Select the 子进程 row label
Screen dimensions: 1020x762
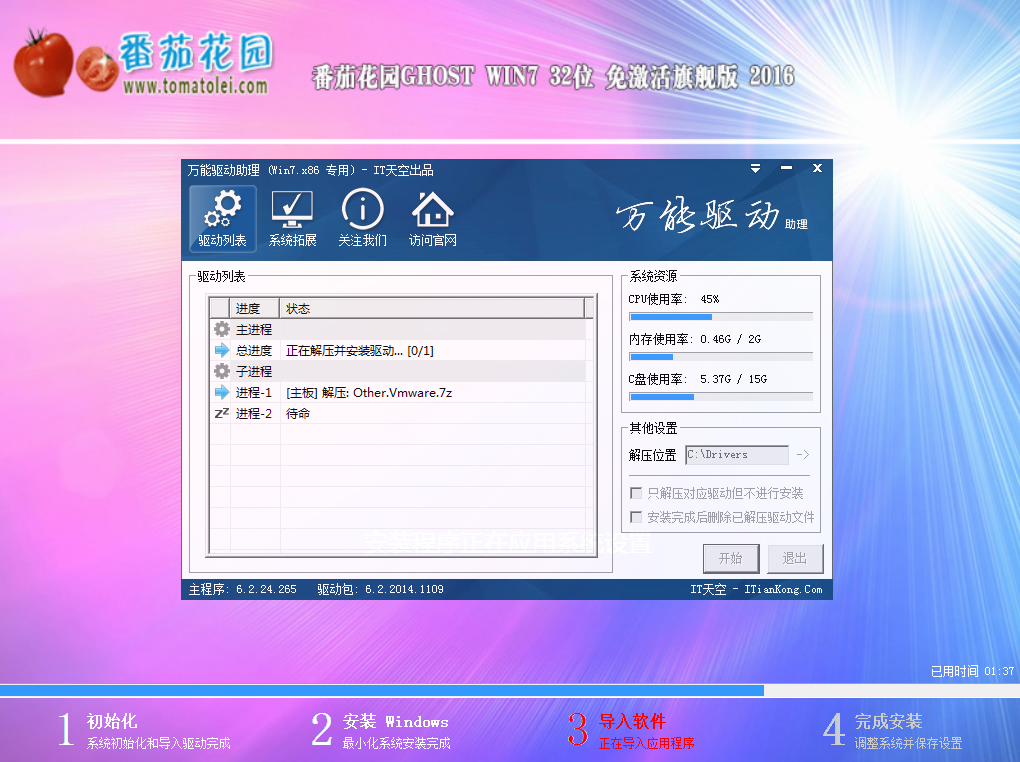tap(254, 372)
